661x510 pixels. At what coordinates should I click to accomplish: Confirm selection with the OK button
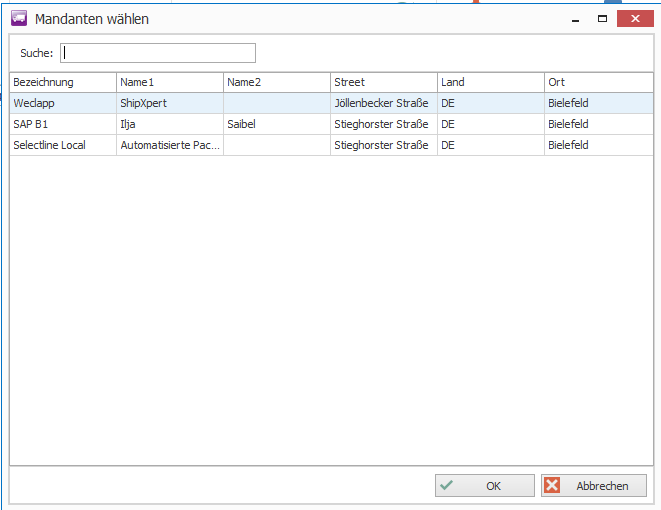tap(485, 486)
